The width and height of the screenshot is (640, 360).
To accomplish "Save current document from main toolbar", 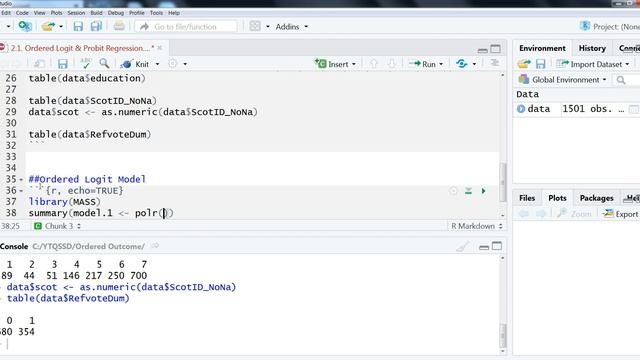I will pyautogui.click(x=78, y=27).
